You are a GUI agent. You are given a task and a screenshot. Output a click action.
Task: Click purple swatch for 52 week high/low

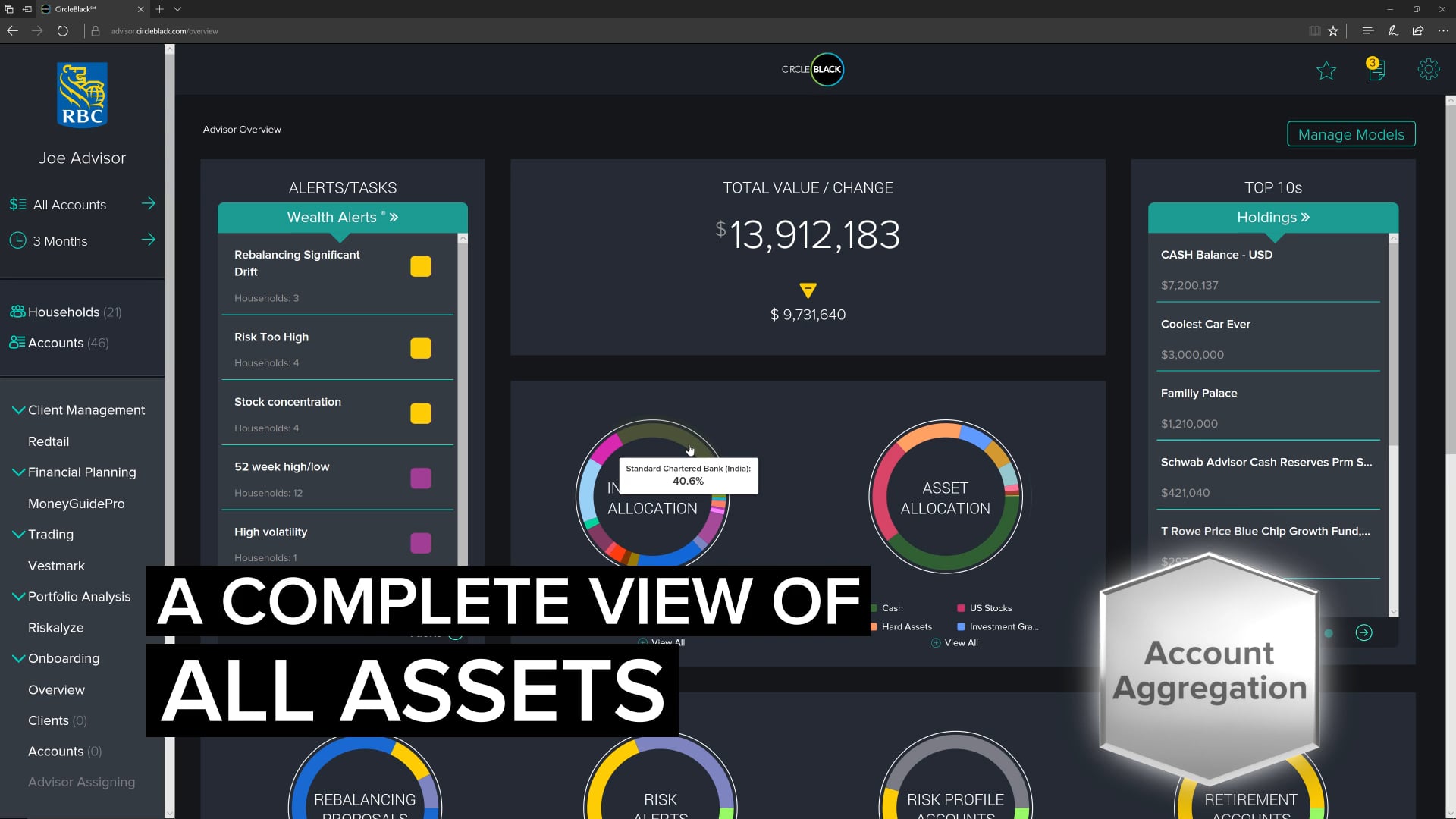point(421,478)
